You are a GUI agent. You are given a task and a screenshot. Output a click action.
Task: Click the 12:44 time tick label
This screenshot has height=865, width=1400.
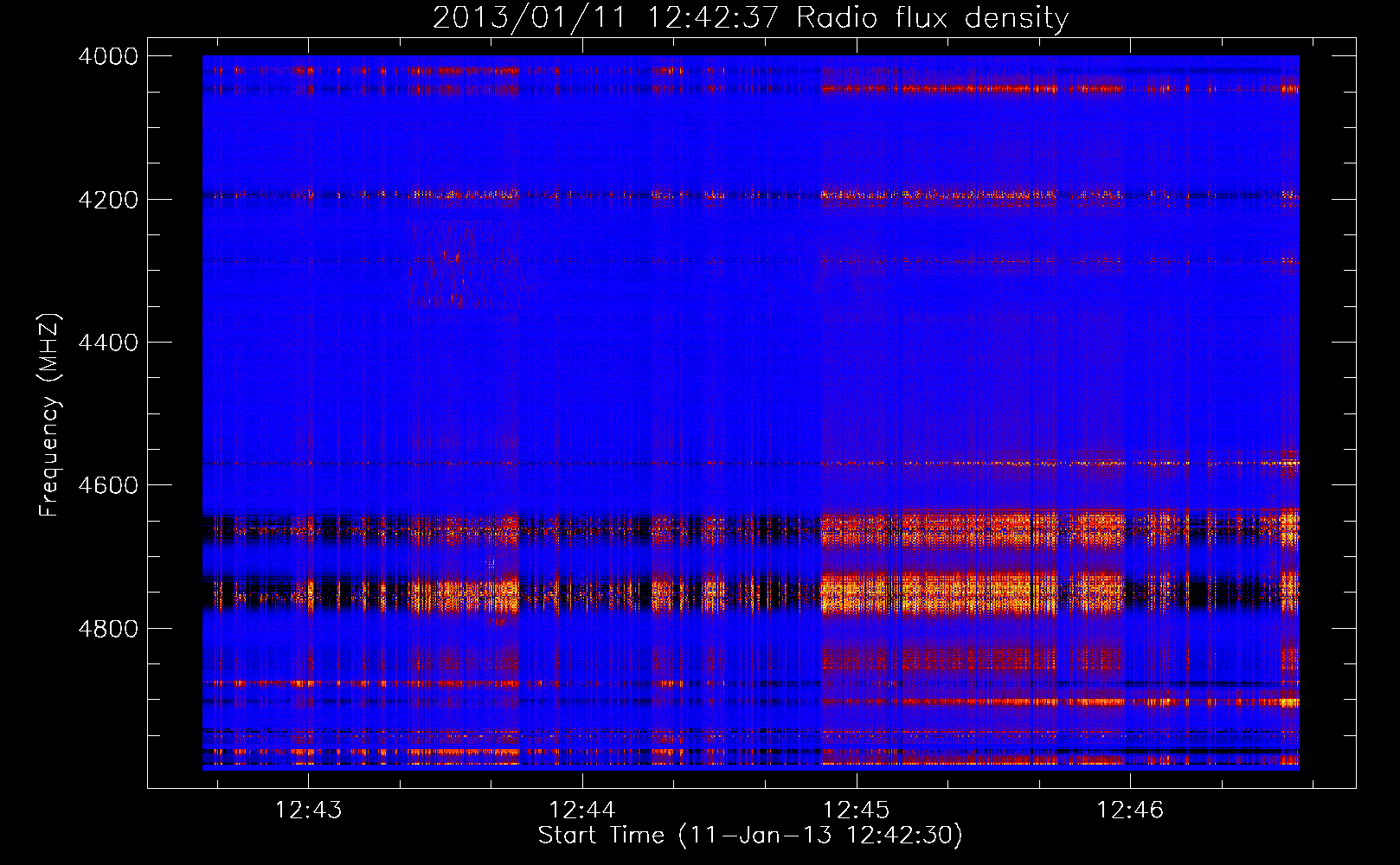(582, 811)
